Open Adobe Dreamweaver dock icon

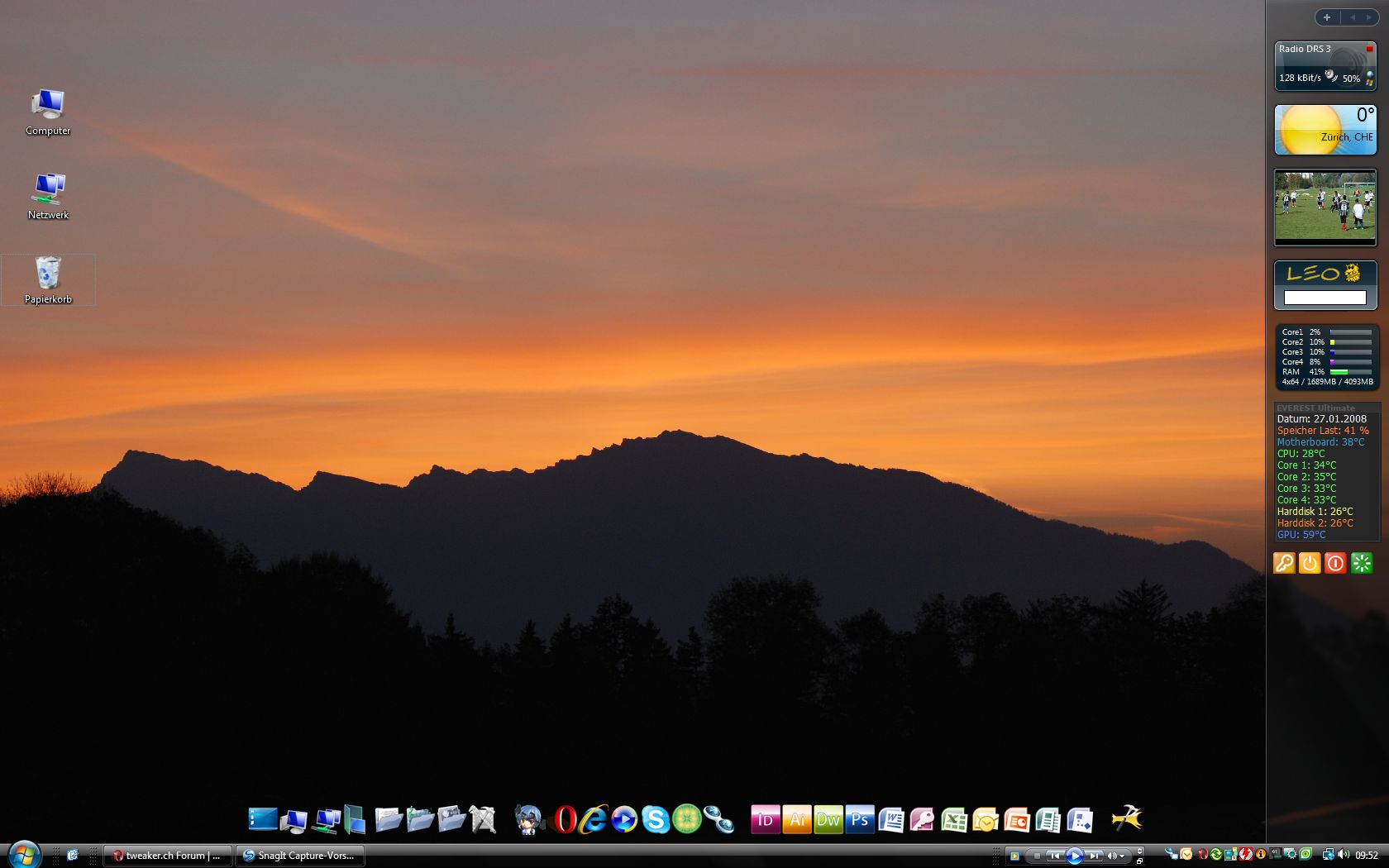point(828,819)
